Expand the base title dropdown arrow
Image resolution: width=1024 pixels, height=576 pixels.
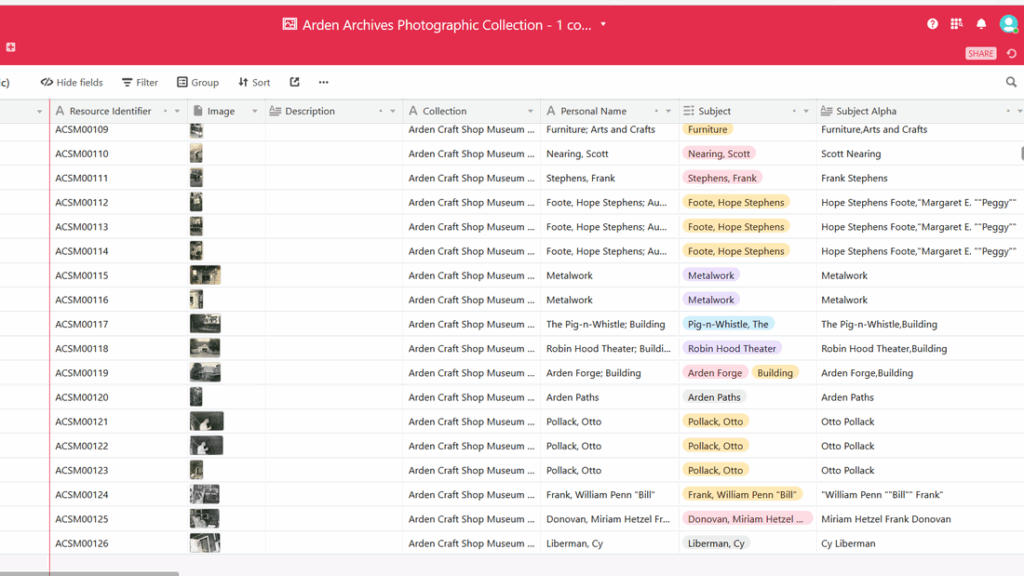click(x=603, y=25)
